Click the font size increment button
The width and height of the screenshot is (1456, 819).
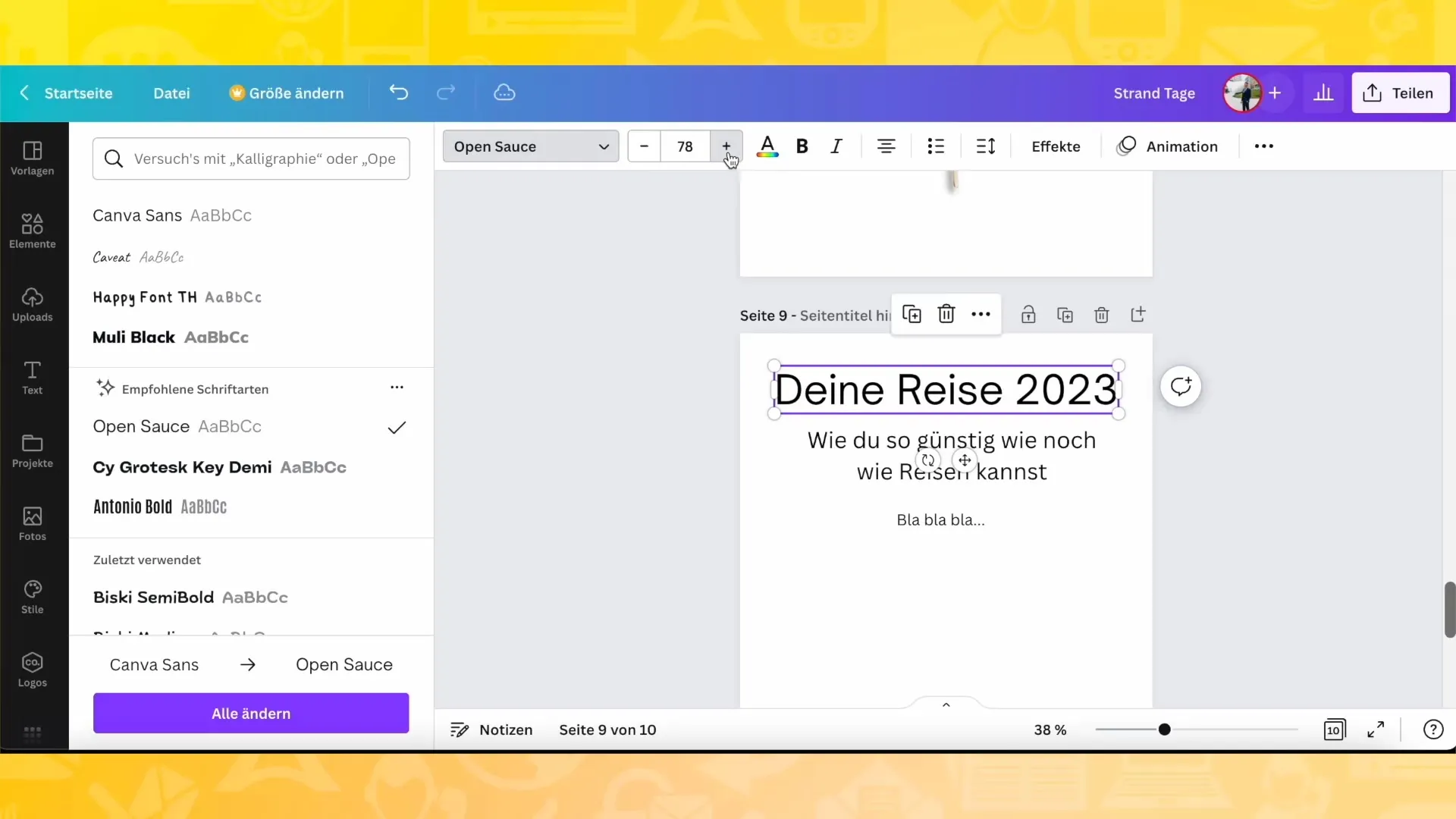point(726,146)
